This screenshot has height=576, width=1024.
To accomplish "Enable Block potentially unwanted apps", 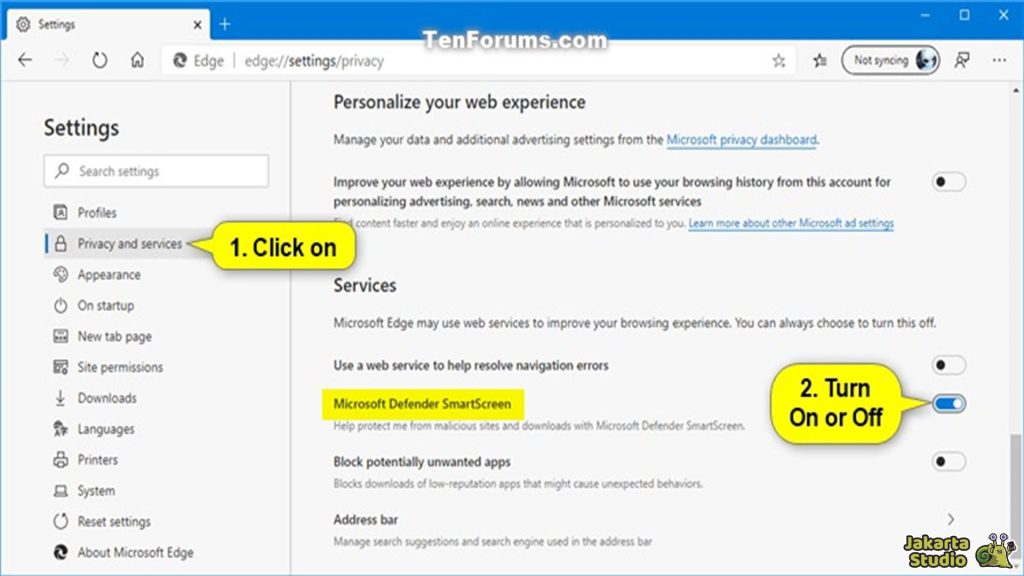I will (x=947, y=463).
